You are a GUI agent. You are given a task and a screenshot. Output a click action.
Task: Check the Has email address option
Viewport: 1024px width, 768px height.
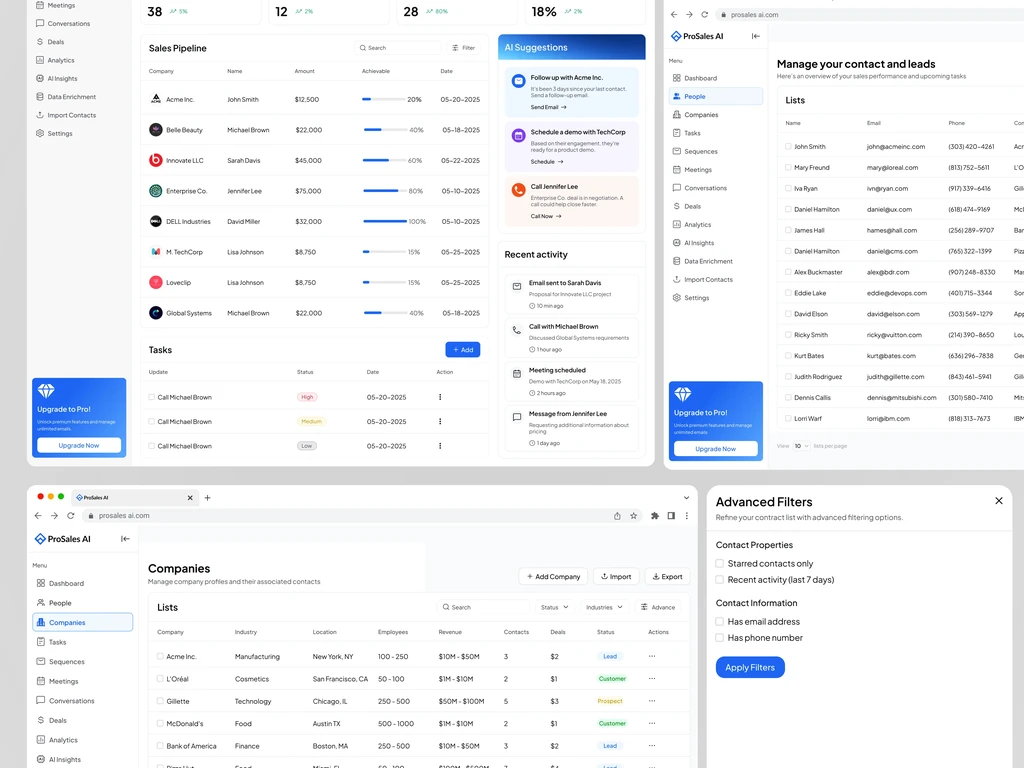pos(720,622)
